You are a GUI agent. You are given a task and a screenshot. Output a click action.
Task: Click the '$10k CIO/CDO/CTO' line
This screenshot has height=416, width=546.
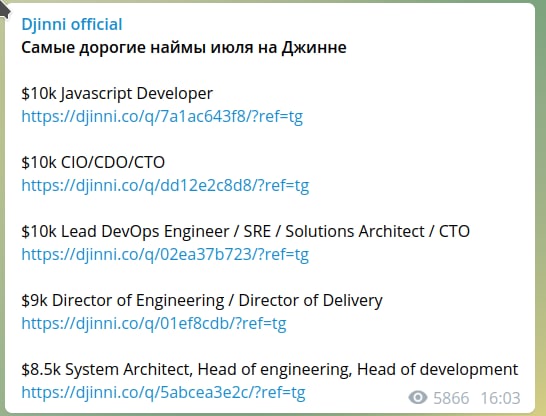(93, 163)
